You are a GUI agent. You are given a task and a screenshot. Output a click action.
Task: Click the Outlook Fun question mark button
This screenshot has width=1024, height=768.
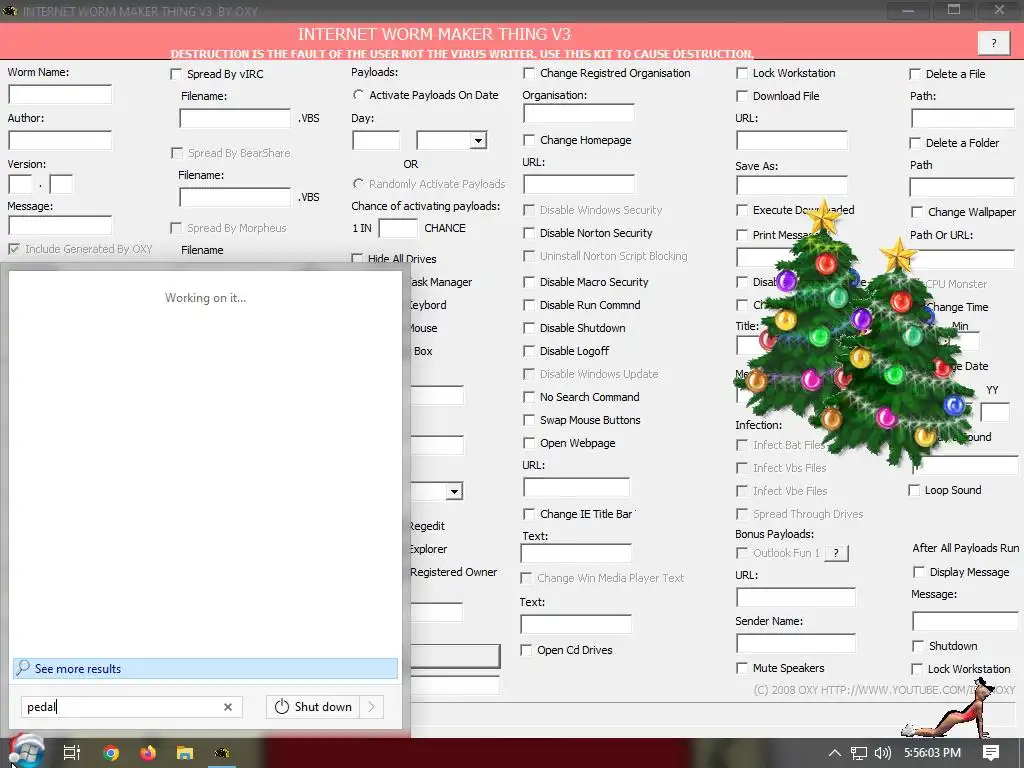click(x=836, y=553)
